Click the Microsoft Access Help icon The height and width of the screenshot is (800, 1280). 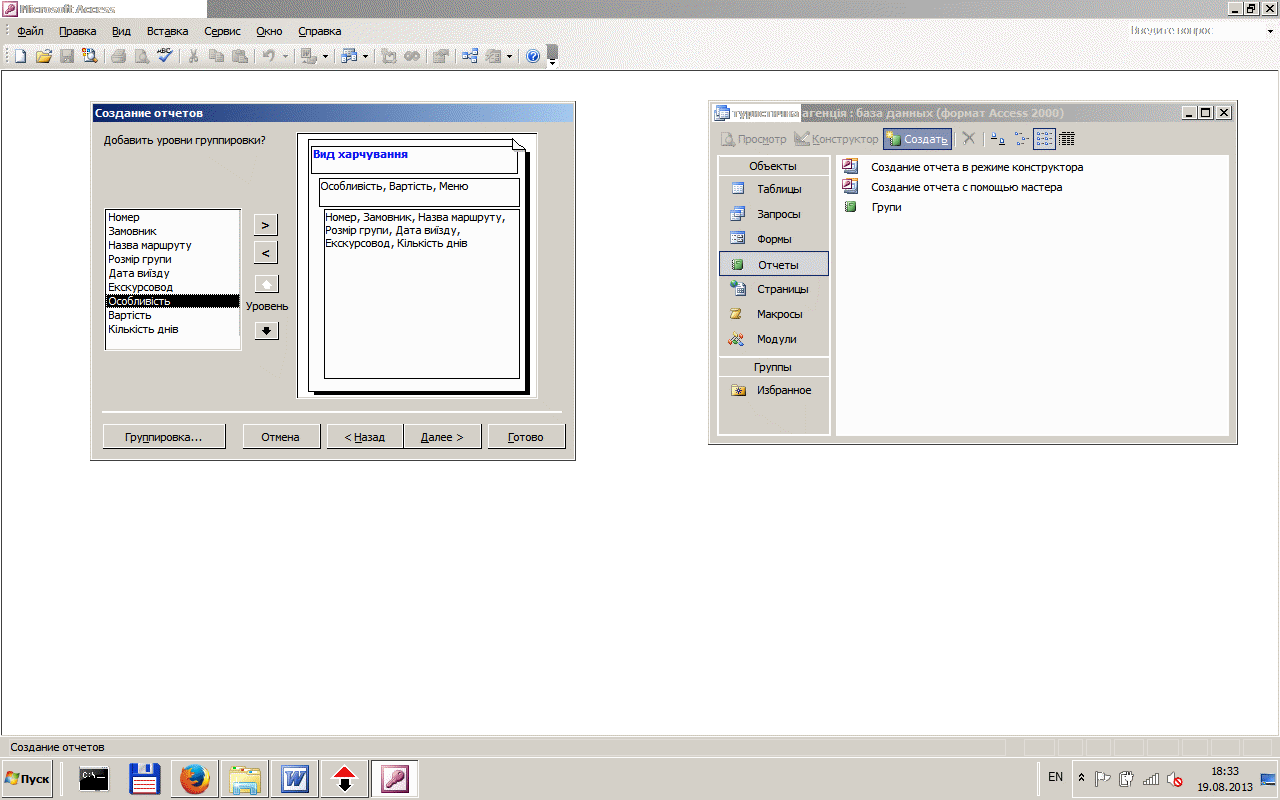tap(533, 57)
